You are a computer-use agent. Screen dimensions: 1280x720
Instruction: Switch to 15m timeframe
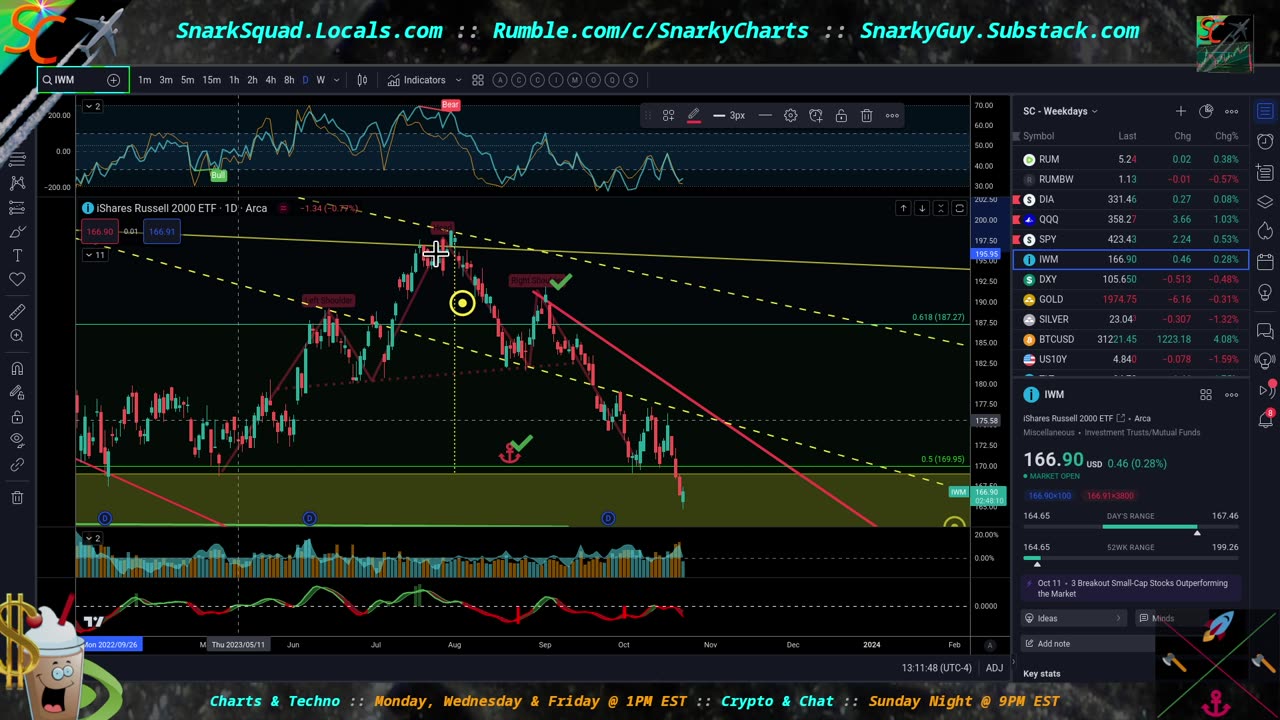(211, 80)
